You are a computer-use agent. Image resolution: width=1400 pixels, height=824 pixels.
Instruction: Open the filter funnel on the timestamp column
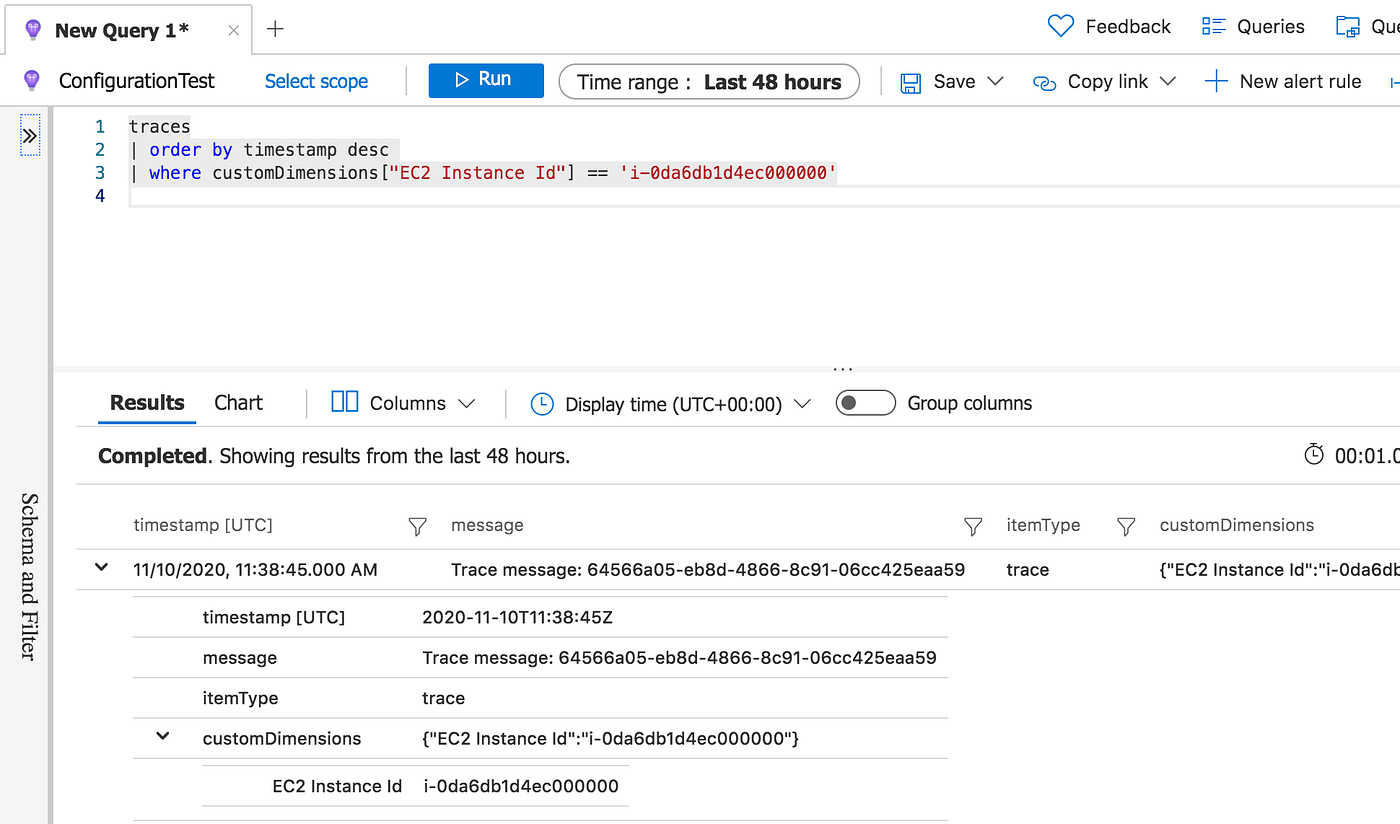coord(417,526)
